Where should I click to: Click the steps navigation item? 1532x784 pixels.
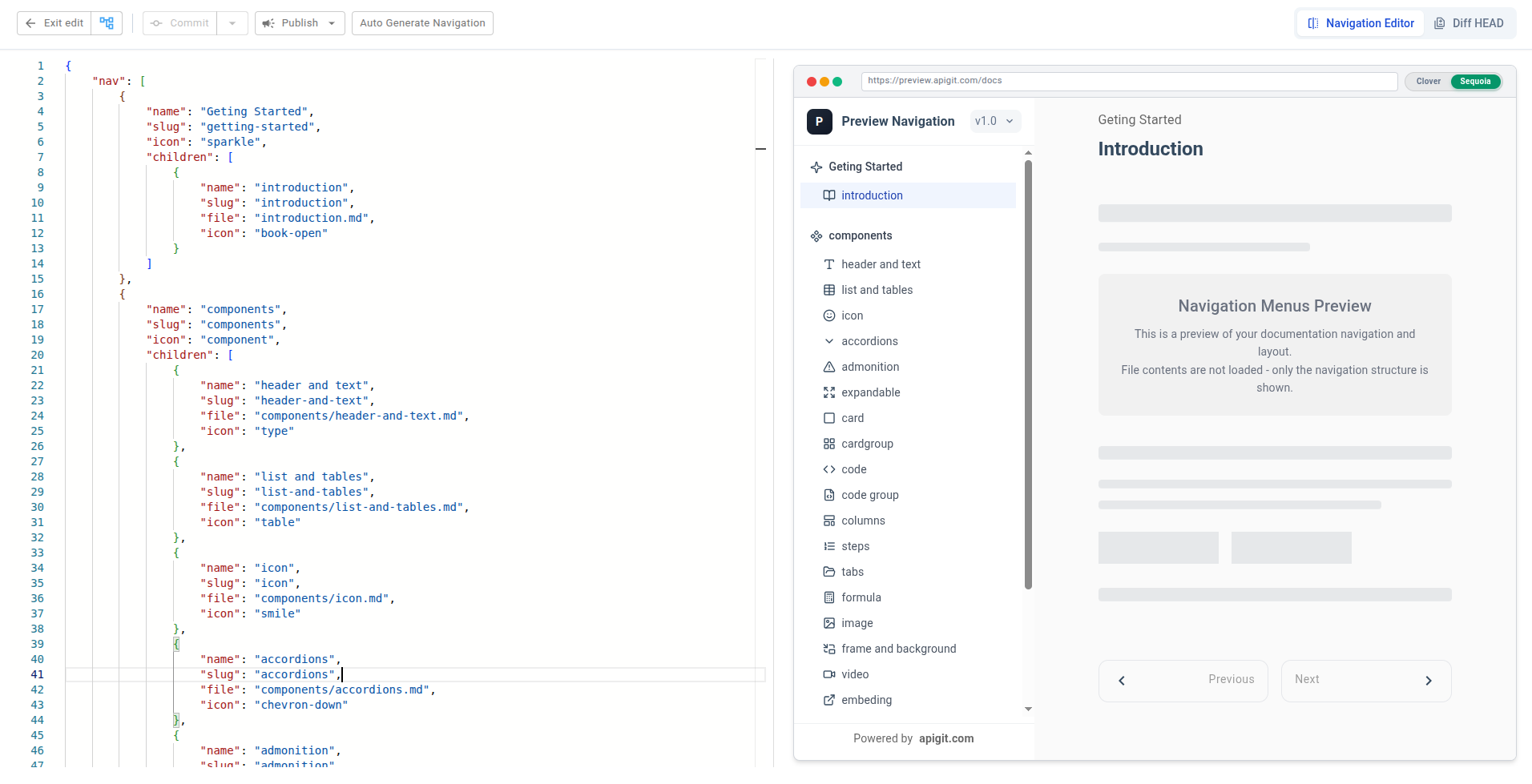[x=908, y=546]
